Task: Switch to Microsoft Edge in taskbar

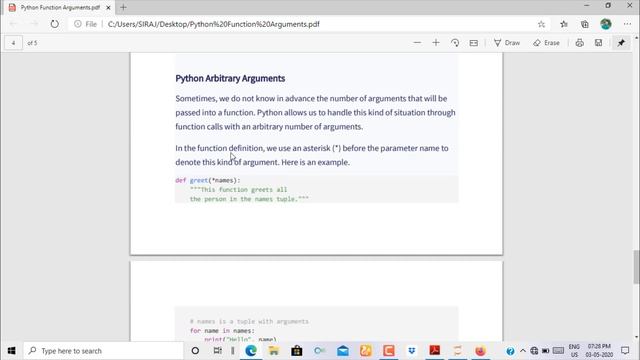Action: [x=251, y=351]
